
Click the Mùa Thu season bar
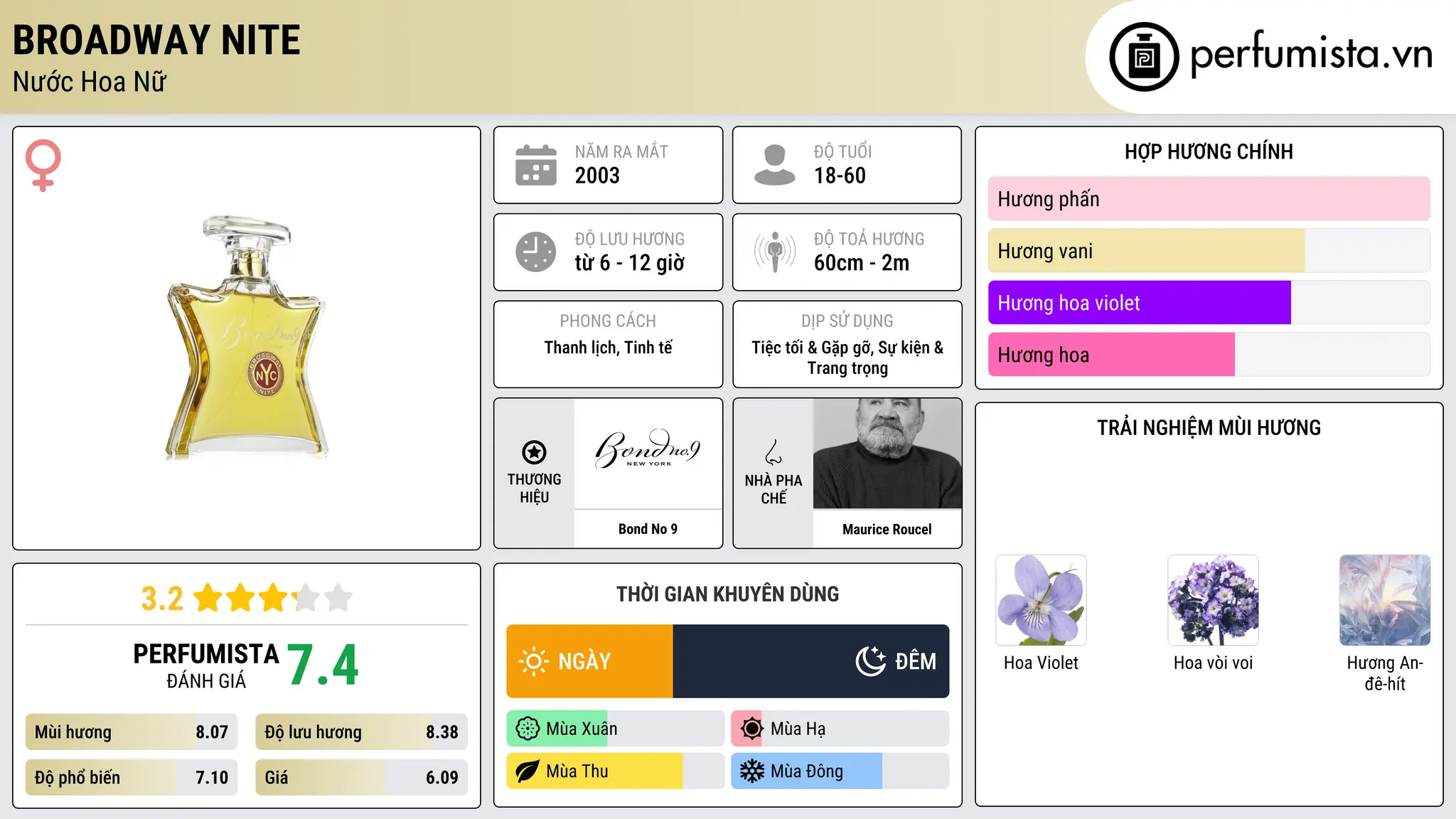point(615,771)
